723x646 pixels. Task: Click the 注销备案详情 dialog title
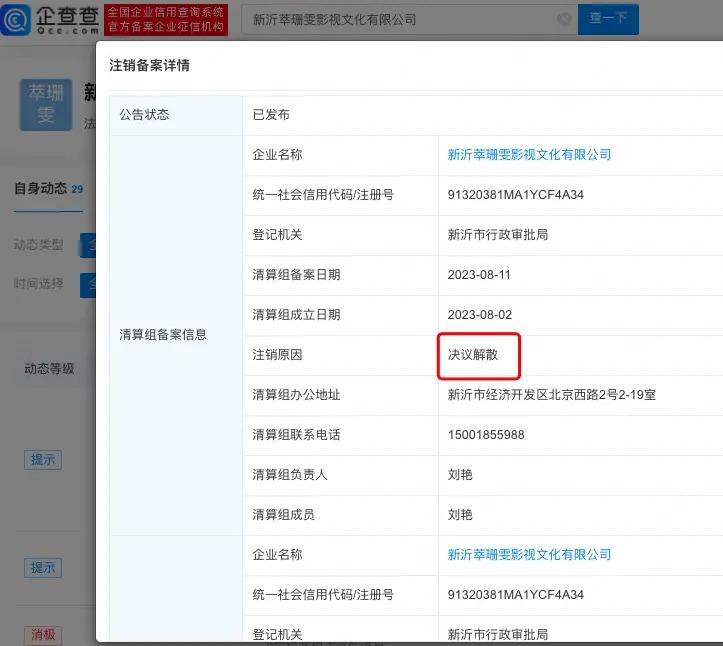coord(149,66)
